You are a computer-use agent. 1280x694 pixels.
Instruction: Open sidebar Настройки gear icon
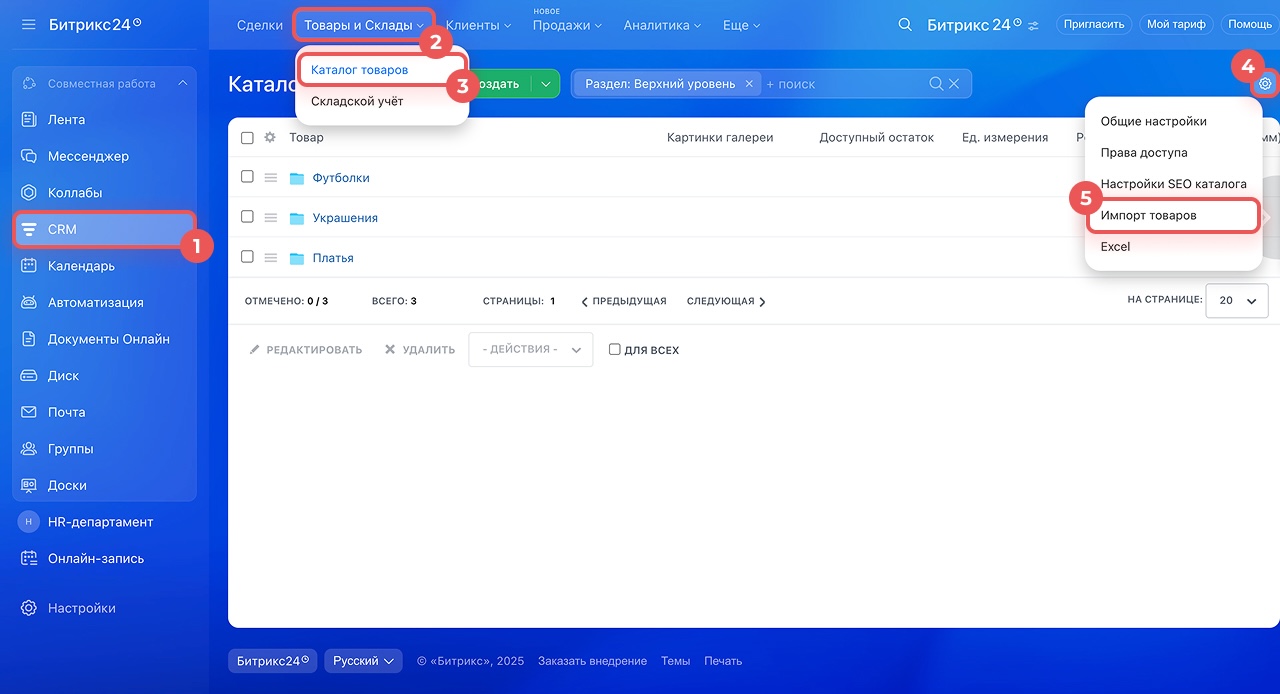tap(29, 608)
